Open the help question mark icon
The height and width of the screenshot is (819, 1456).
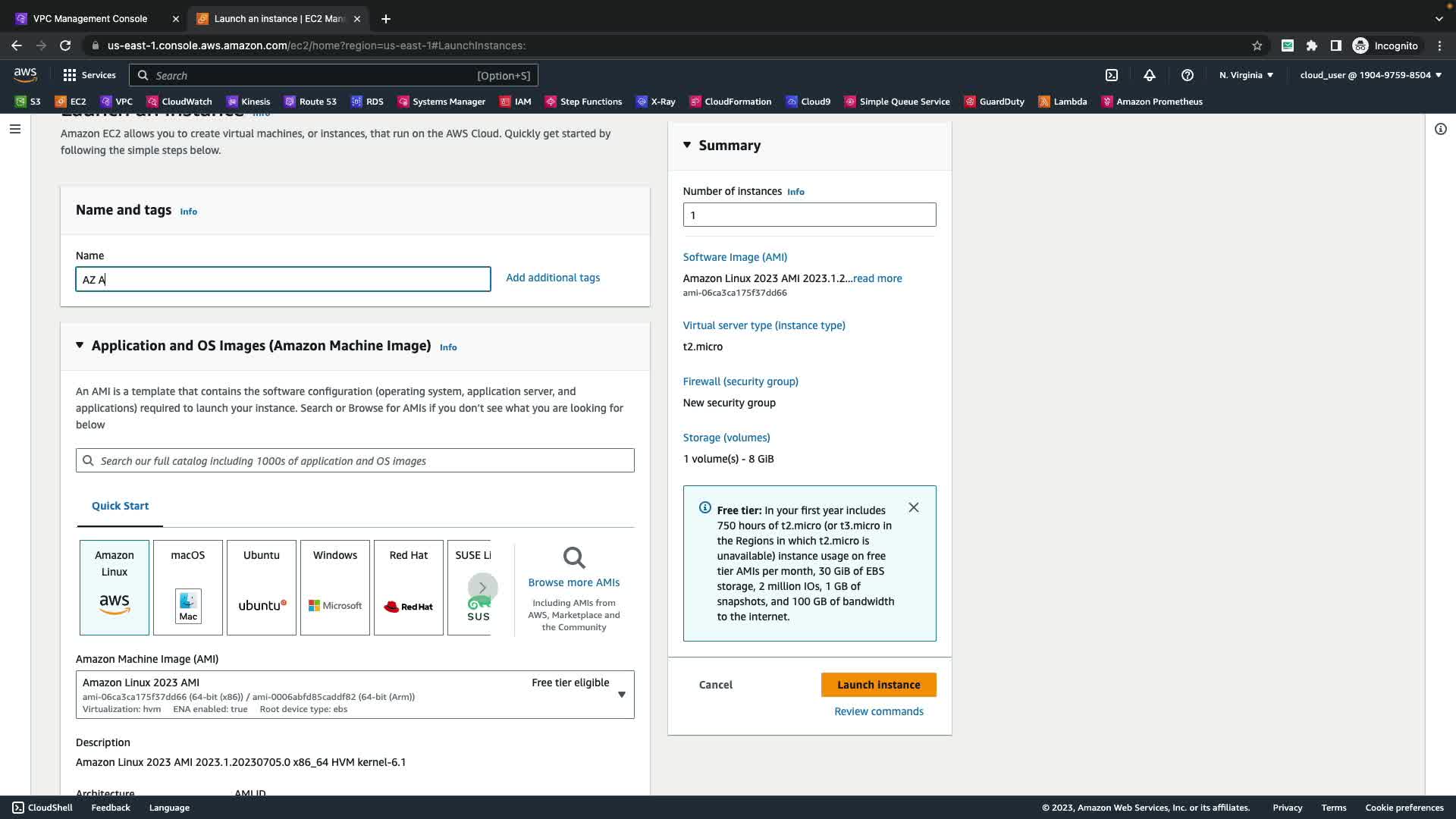[x=1187, y=75]
